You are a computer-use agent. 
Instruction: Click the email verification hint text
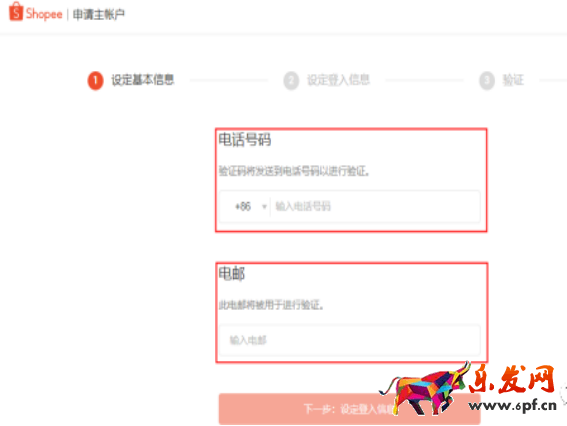(271, 305)
